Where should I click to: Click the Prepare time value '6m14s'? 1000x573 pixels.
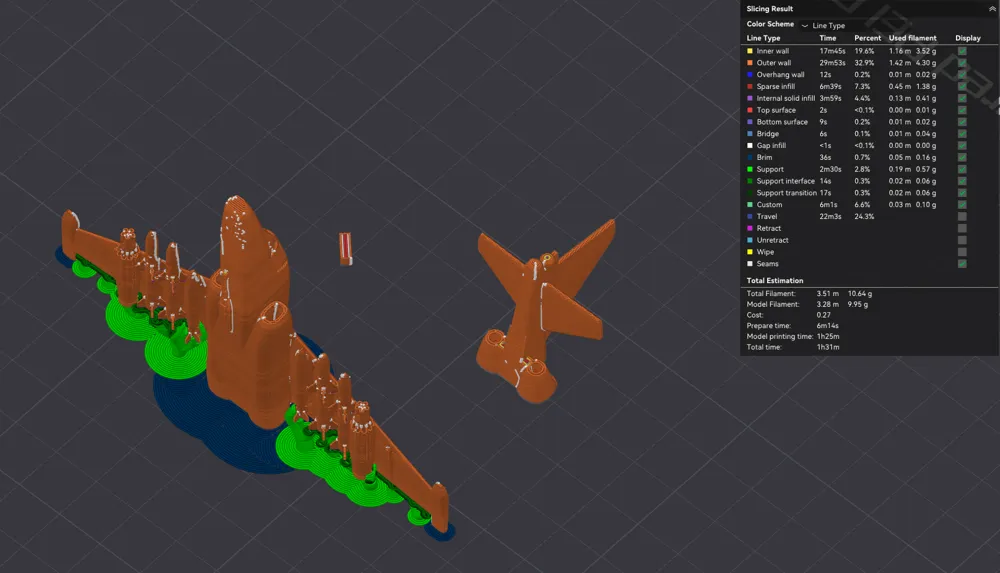[828, 325]
